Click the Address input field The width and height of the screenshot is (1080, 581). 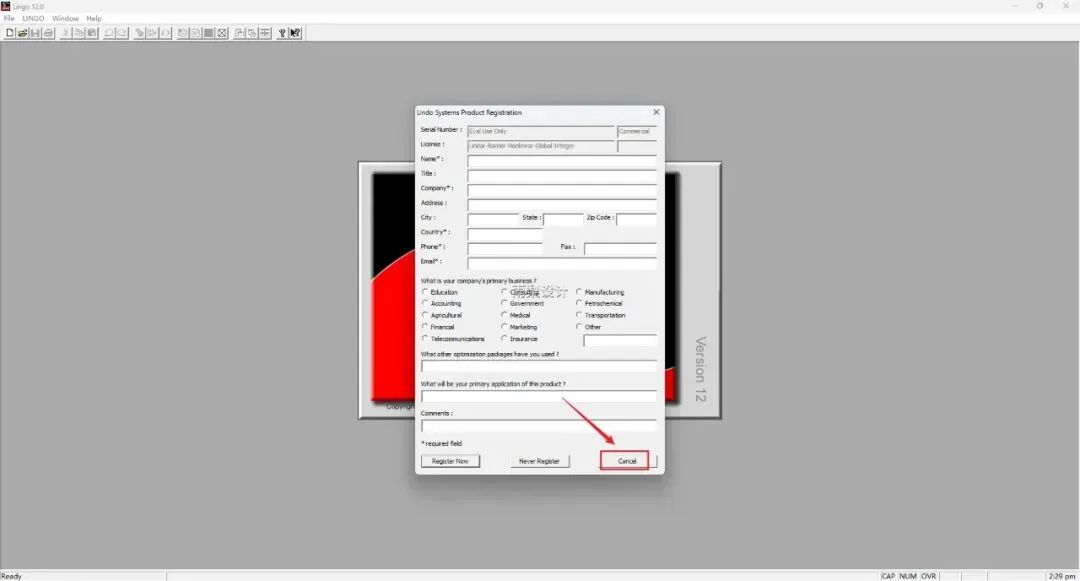click(562, 204)
